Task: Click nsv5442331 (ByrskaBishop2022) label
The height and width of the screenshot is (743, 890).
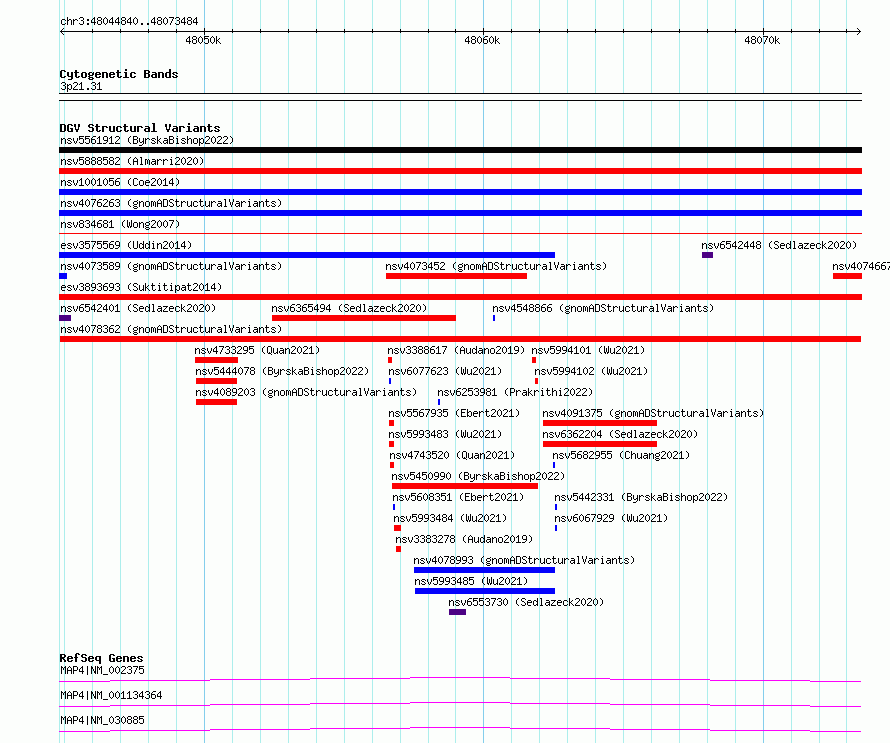Action: click(641, 497)
